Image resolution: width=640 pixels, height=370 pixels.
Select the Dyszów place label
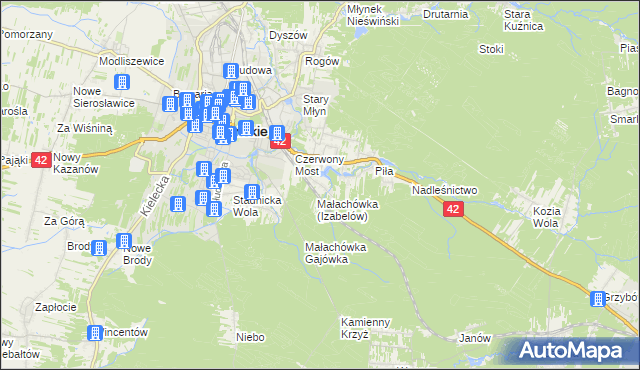(x=288, y=35)
